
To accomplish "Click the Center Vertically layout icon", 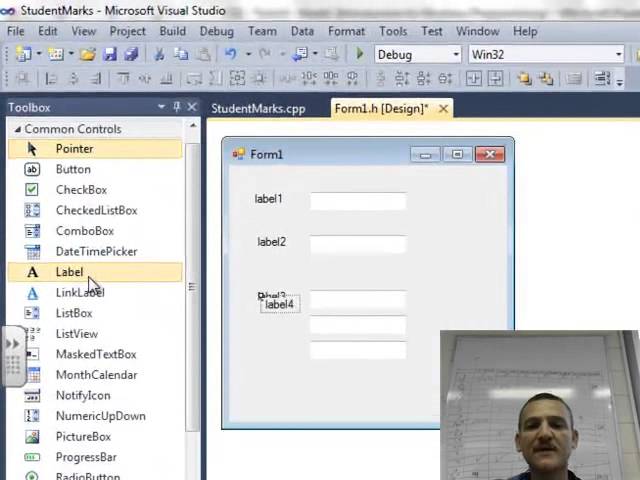I will pos(496,78).
